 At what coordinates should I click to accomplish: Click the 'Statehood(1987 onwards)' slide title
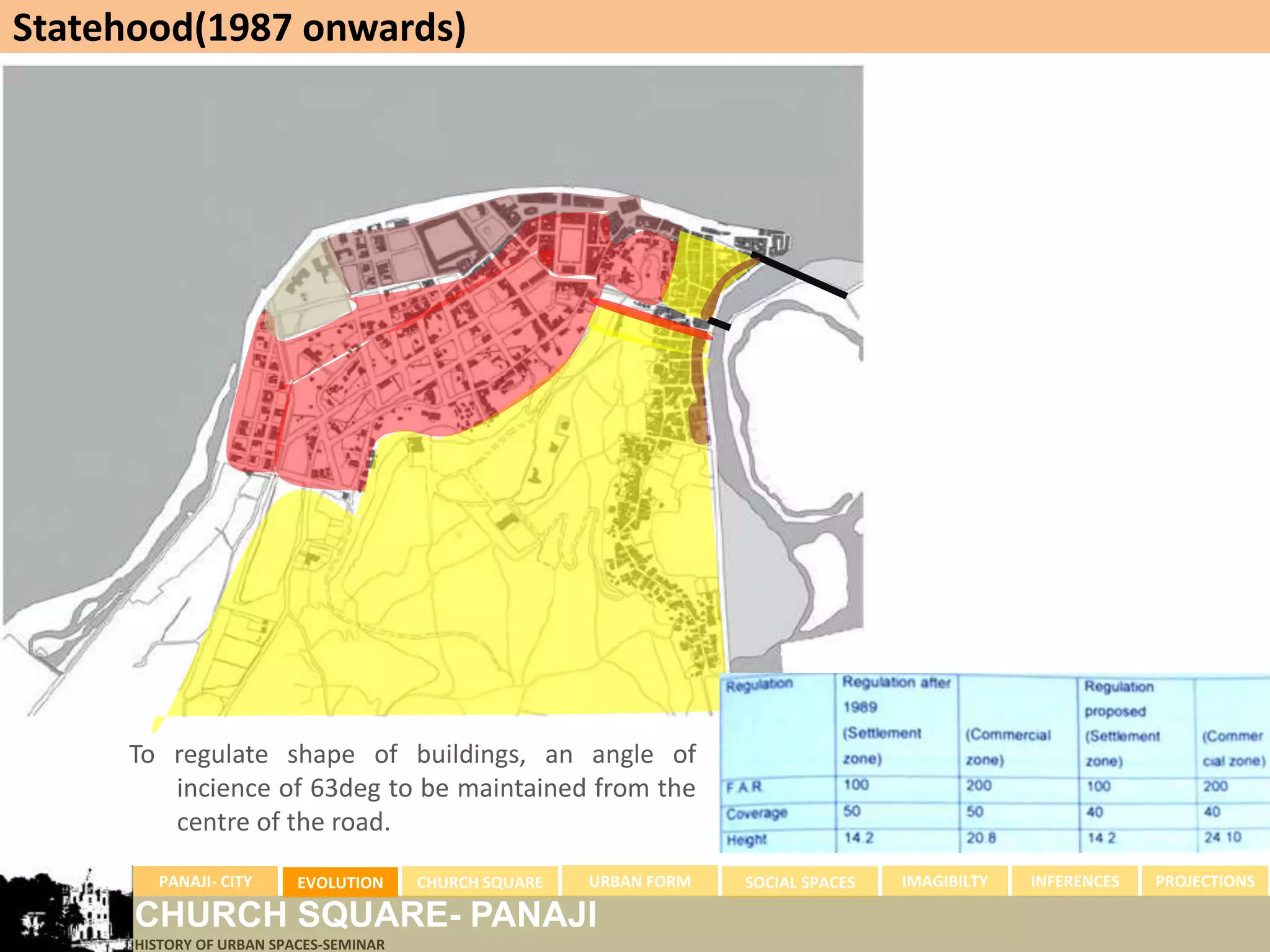[x=239, y=28]
